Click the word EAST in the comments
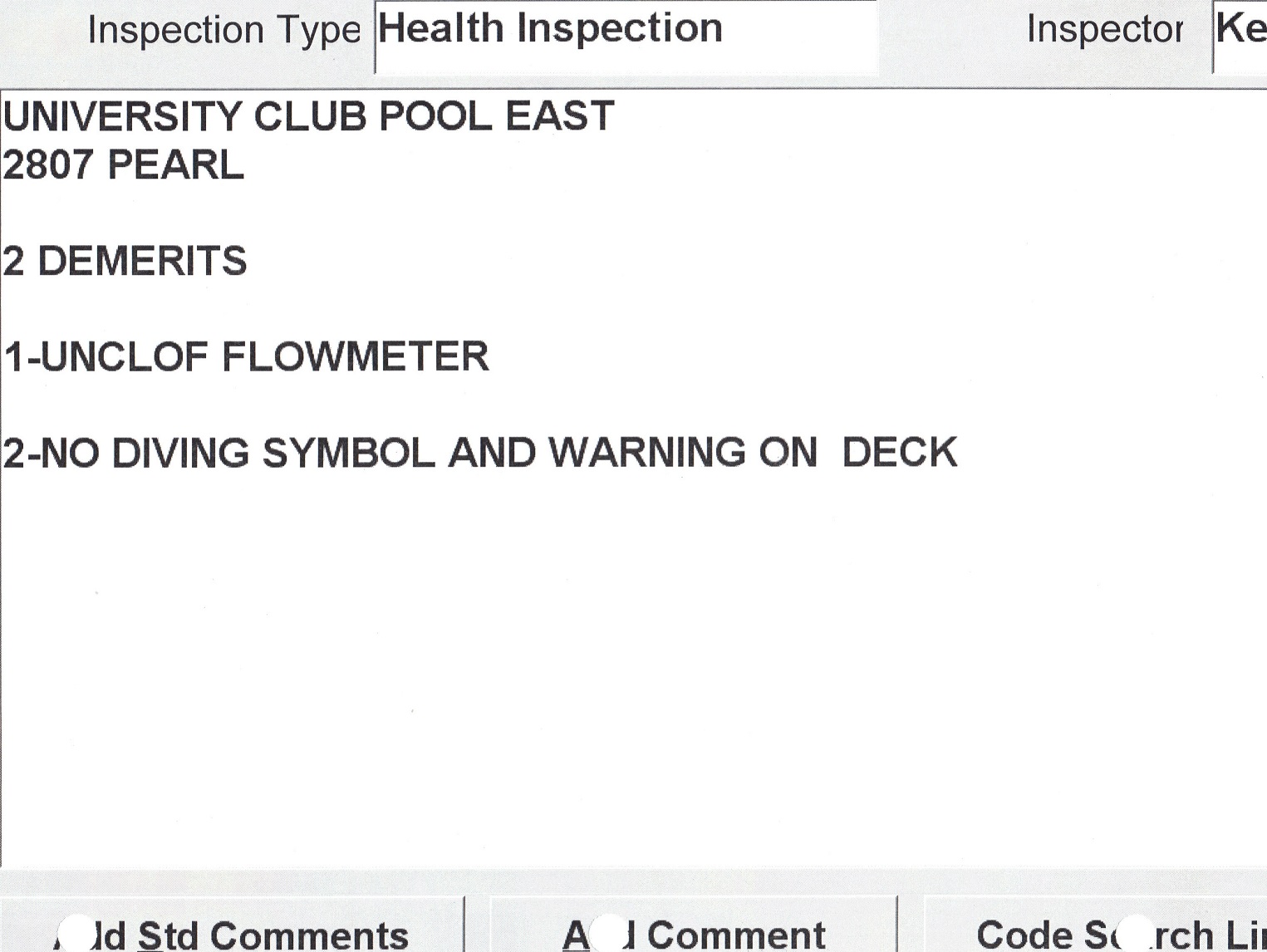1267x952 pixels. click(x=559, y=116)
